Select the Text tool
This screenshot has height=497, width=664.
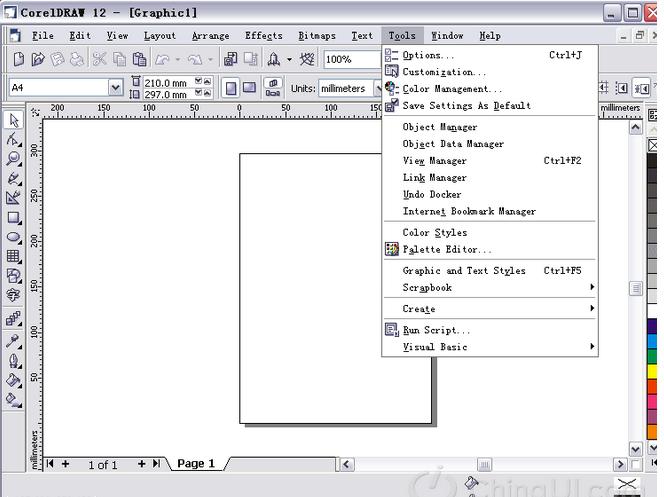(x=14, y=295)
